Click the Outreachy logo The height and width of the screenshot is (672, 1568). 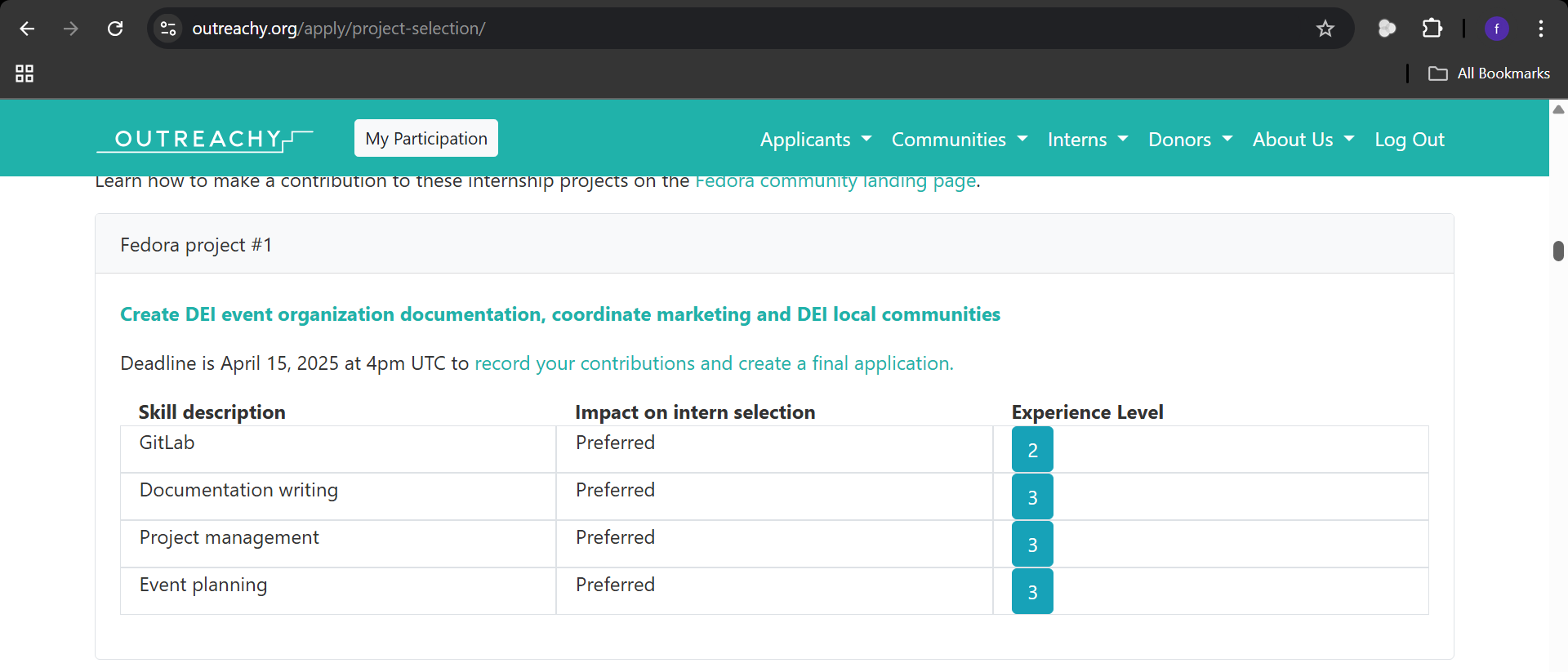pos(204,140)
